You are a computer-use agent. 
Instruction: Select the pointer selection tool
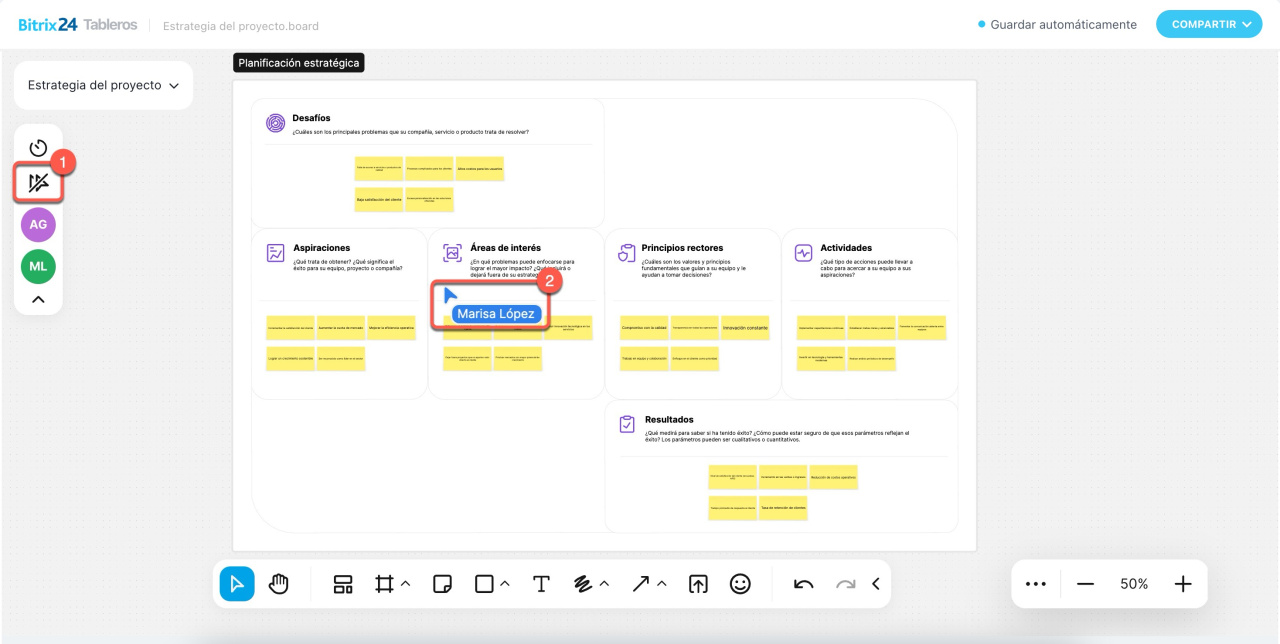coord(237,584)
